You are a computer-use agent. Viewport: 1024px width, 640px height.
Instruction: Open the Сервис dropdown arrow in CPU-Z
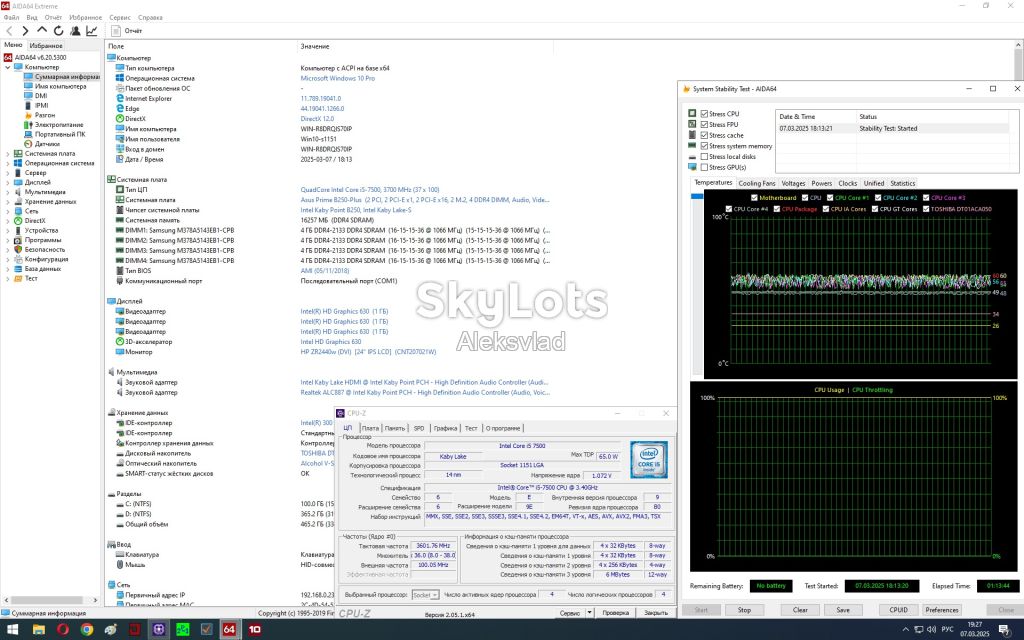click(x=589, y=613)
